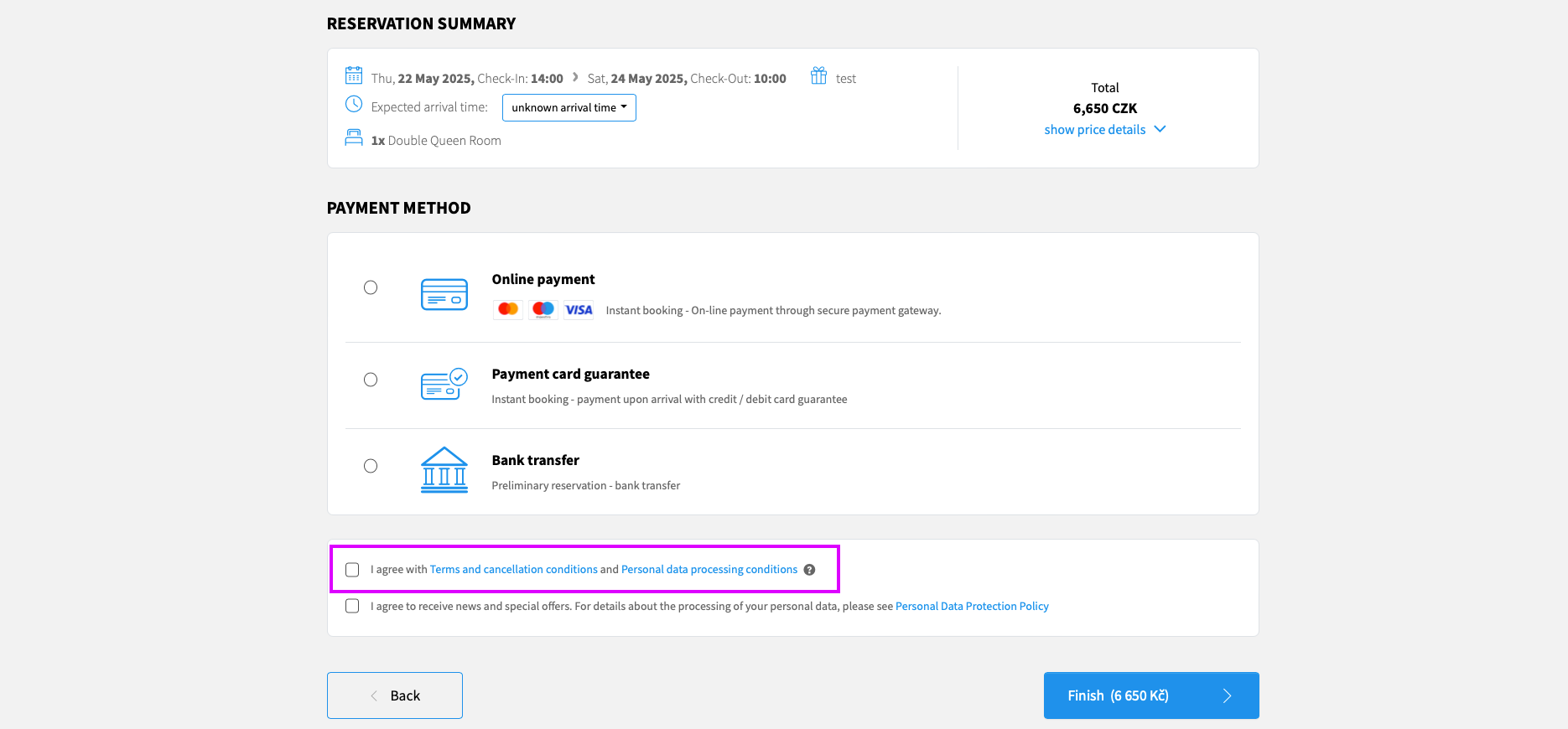1568x729 pixels.
Task: Go Back to the previous step
Action: coord(395,695)
